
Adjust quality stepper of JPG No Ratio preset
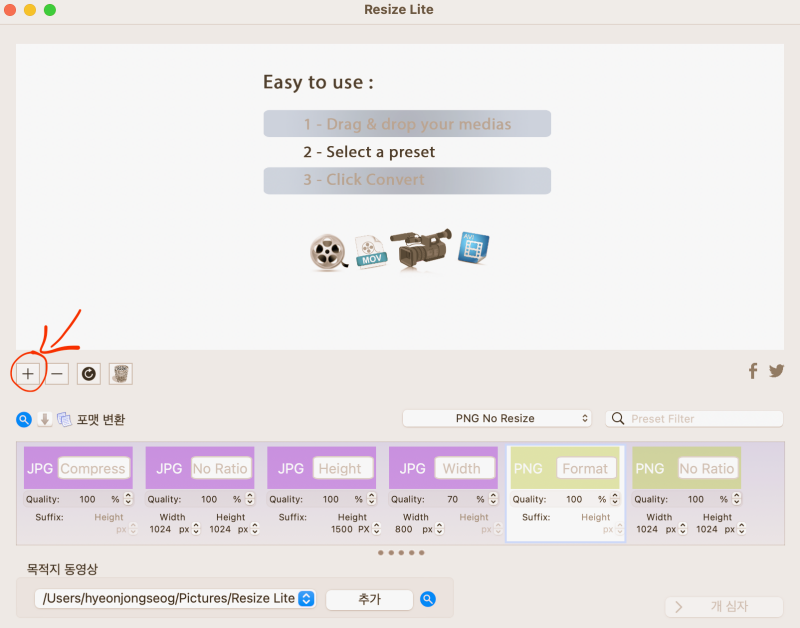[x=250, y=498]
